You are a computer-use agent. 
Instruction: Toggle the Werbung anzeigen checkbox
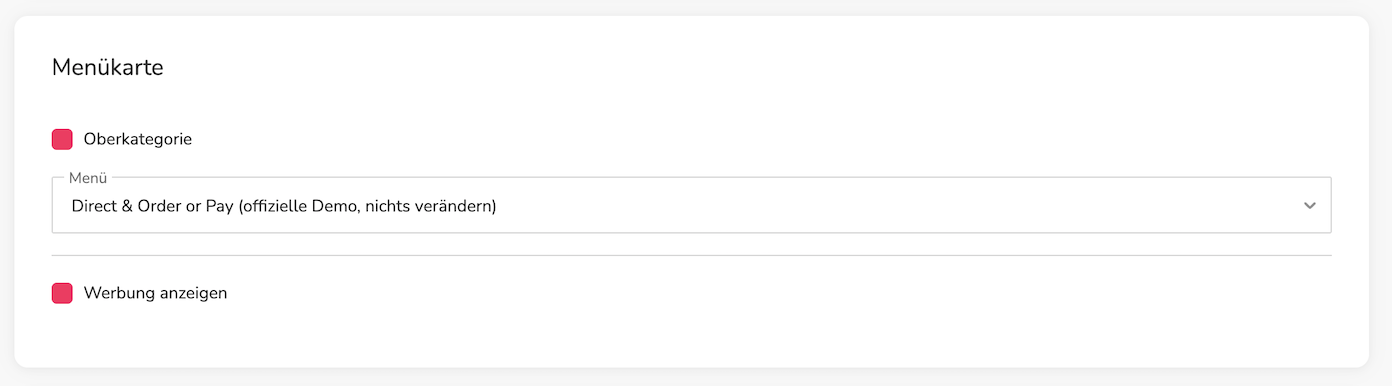click(x=62, y=293)
